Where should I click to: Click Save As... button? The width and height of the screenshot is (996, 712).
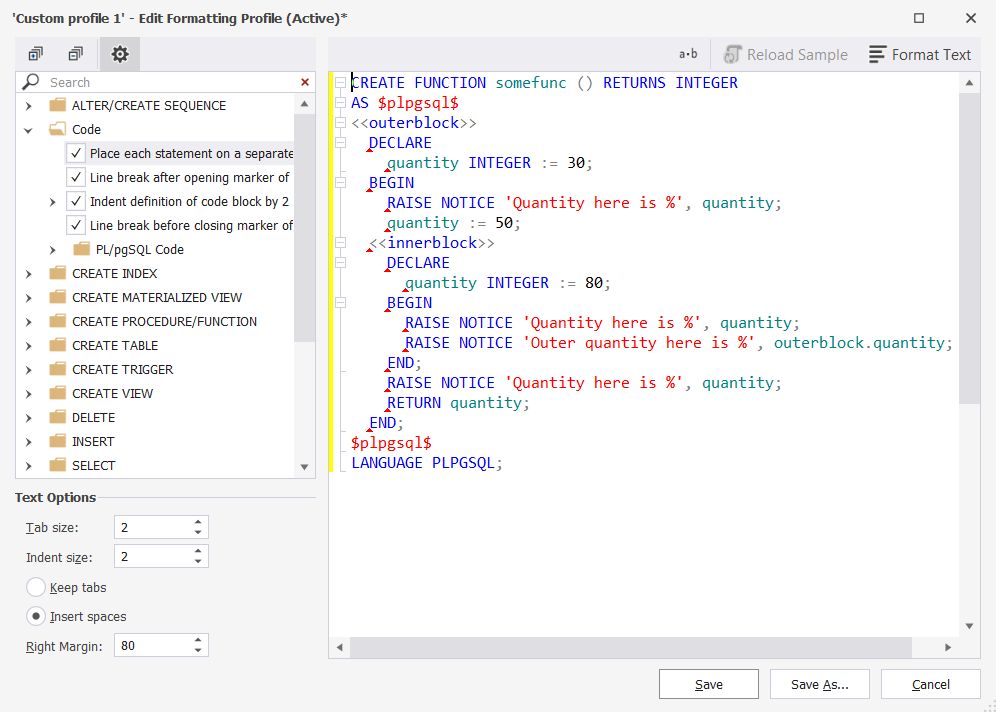pyautogui.click(x=819, y=684)
